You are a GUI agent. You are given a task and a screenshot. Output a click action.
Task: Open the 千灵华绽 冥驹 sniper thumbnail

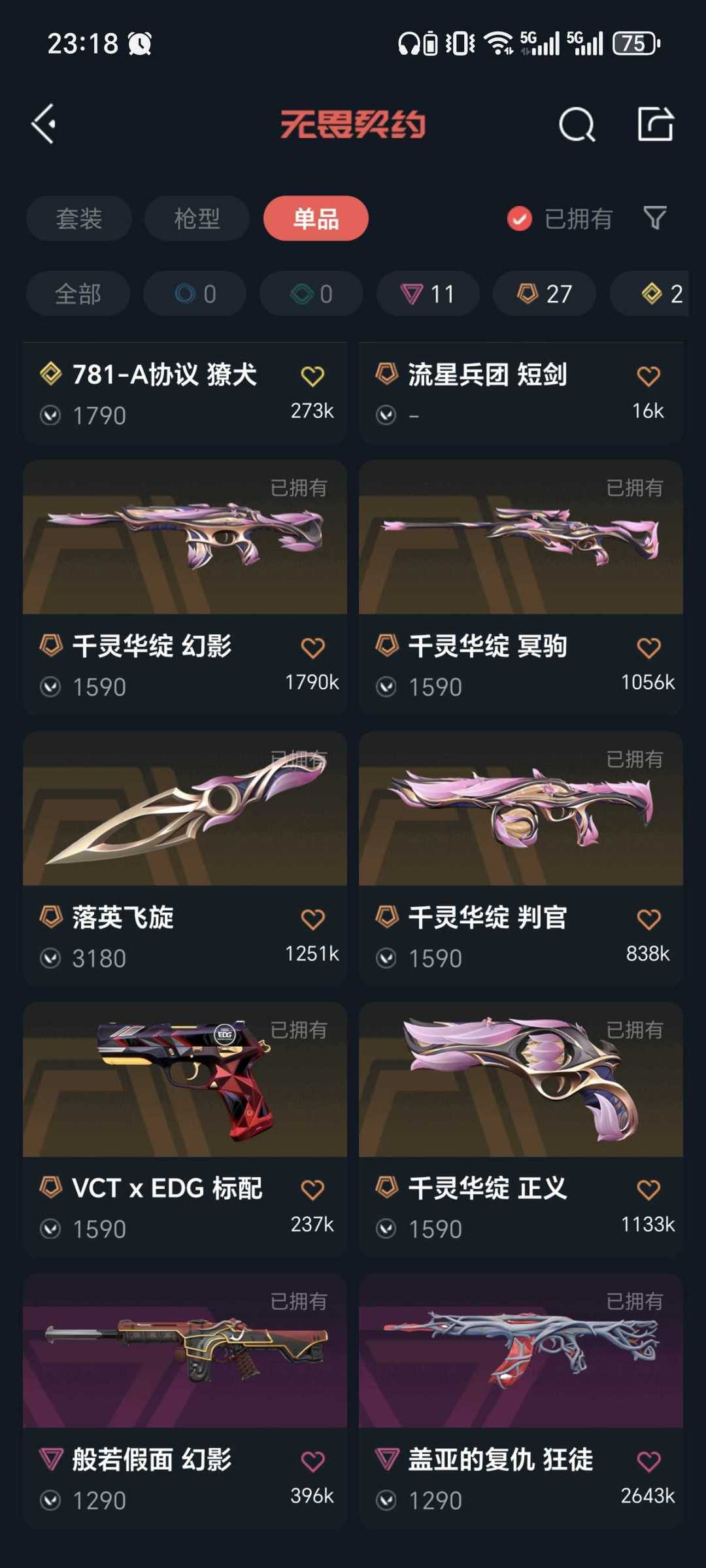521,537
